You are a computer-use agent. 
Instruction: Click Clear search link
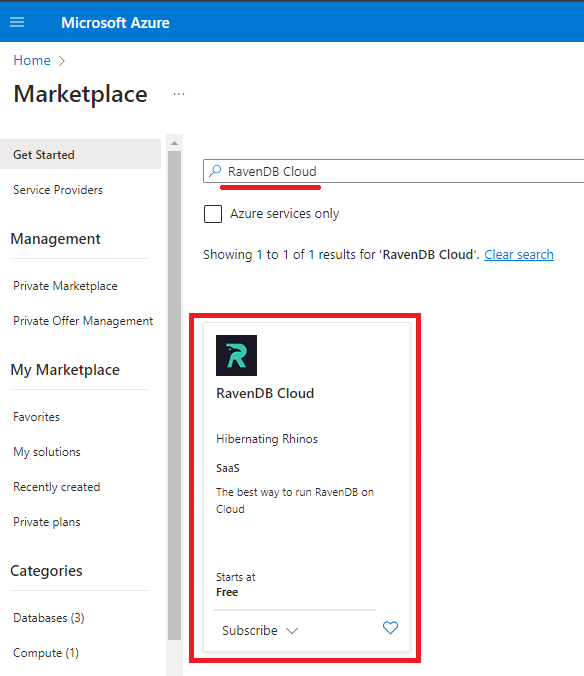[x=519, y=254]
